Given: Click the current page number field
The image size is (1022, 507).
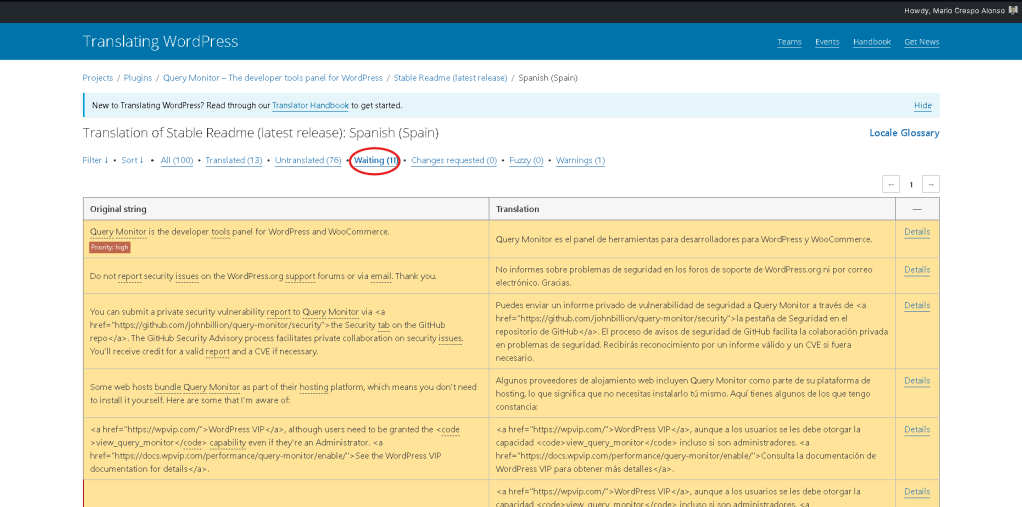Looking at the screenshot, I should tap(911, 184).
